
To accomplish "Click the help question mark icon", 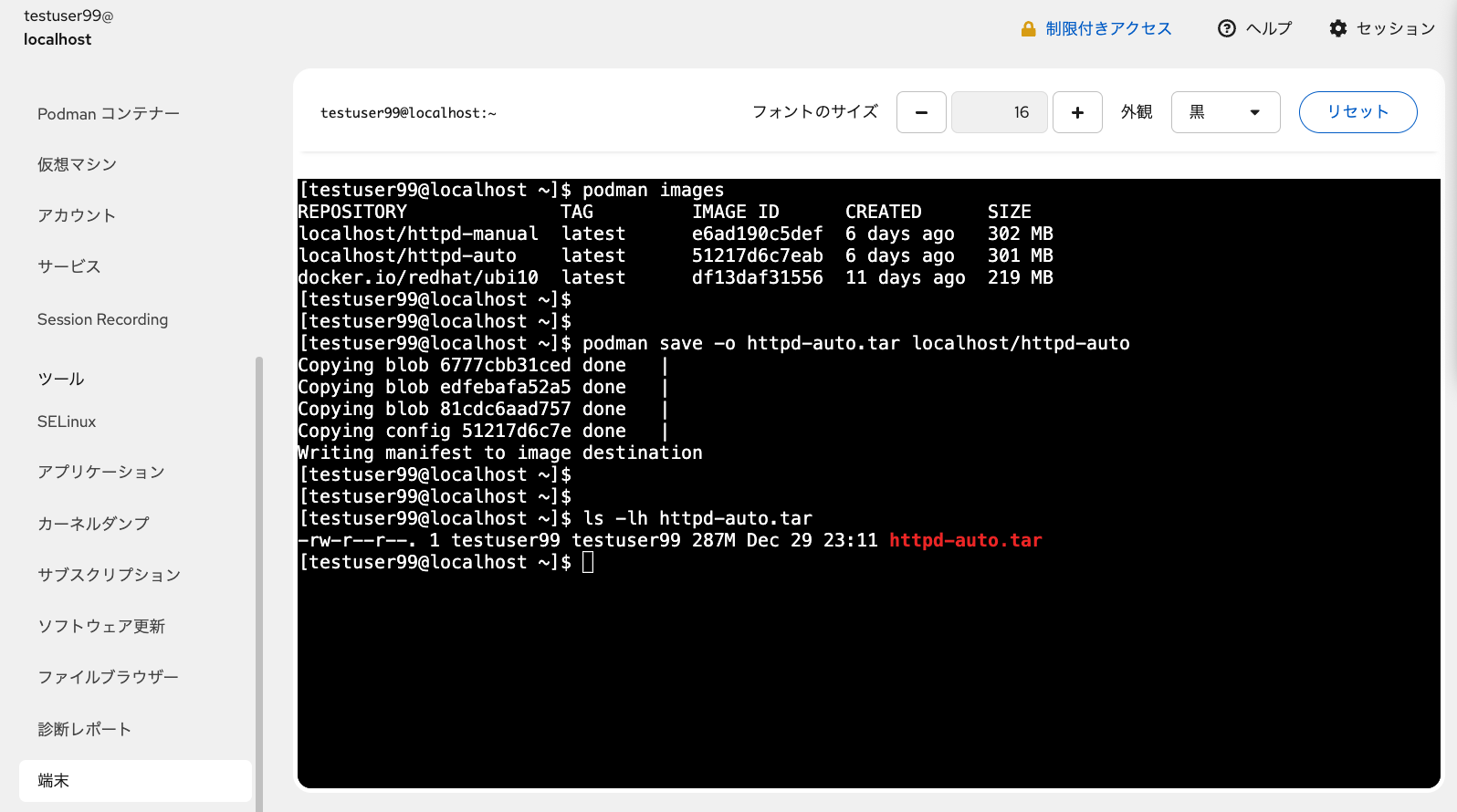I will 1227,28.
